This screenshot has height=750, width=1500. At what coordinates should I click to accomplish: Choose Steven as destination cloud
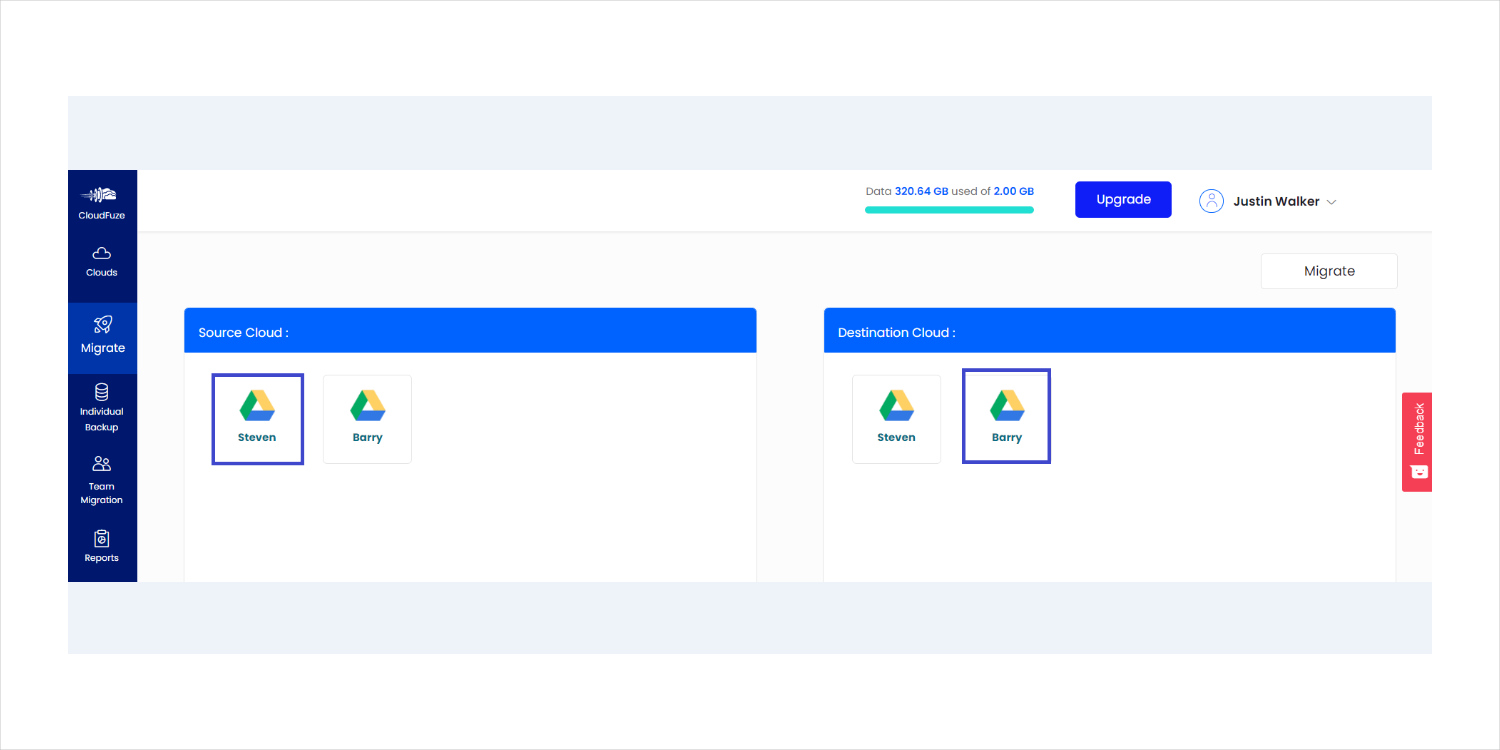896,419
